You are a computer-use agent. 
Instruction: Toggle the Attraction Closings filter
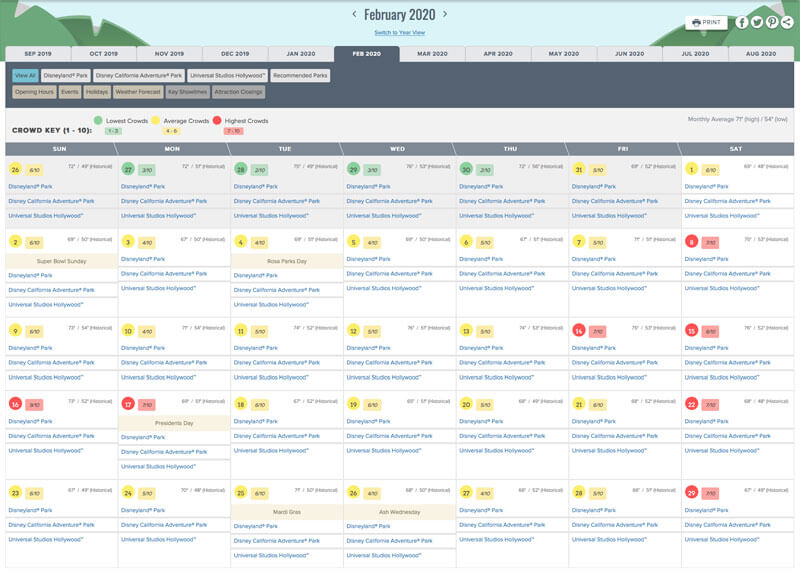pos(238,92)
